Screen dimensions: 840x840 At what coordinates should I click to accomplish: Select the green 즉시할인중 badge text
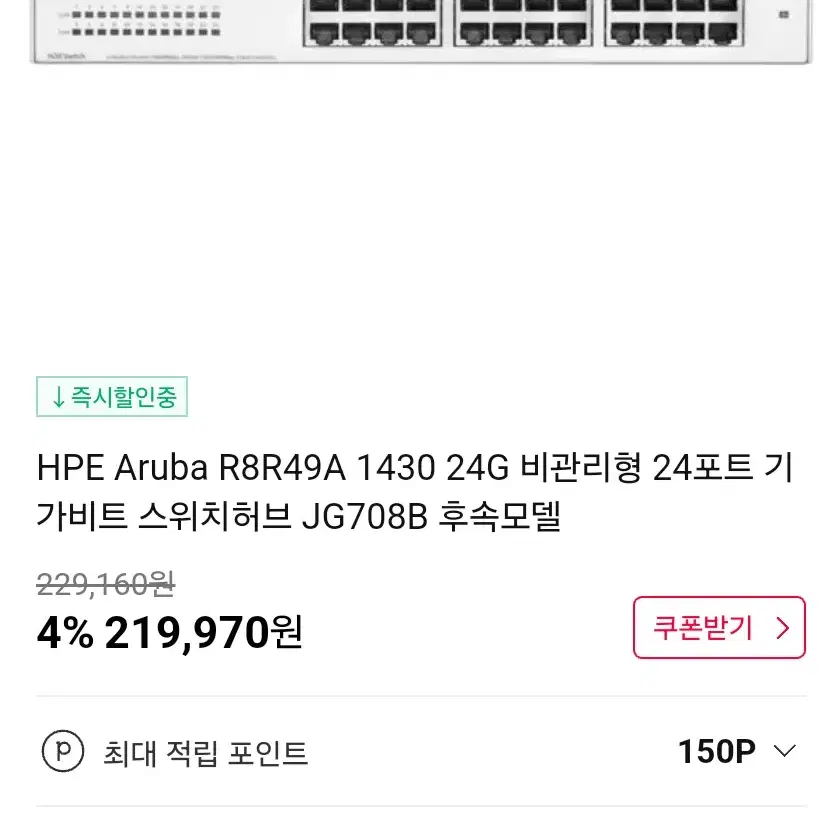[x=124, y=397]
